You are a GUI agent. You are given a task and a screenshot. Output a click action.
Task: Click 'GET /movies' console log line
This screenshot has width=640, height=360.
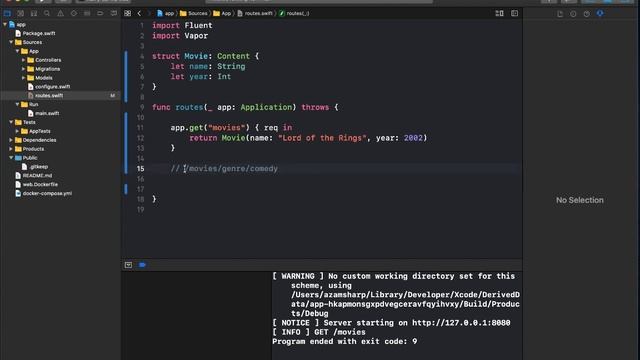(x=319, y=332)
